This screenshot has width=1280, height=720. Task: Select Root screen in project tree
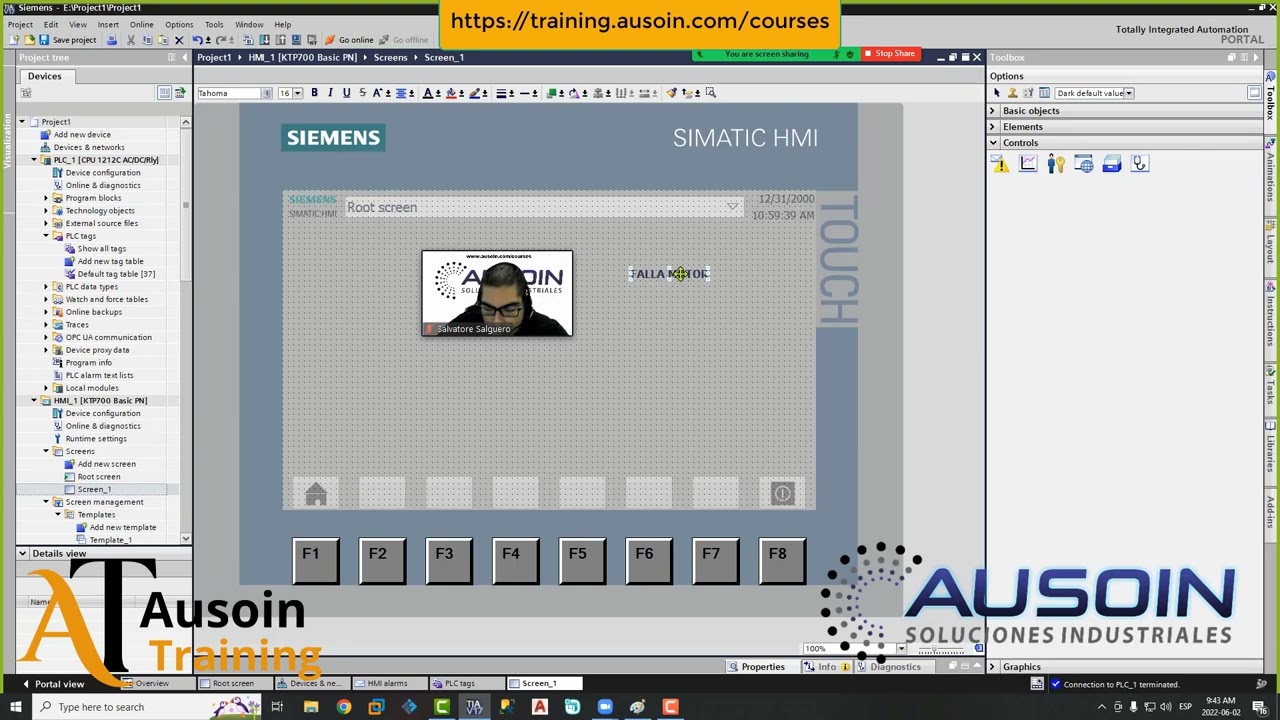coord(99,477)
